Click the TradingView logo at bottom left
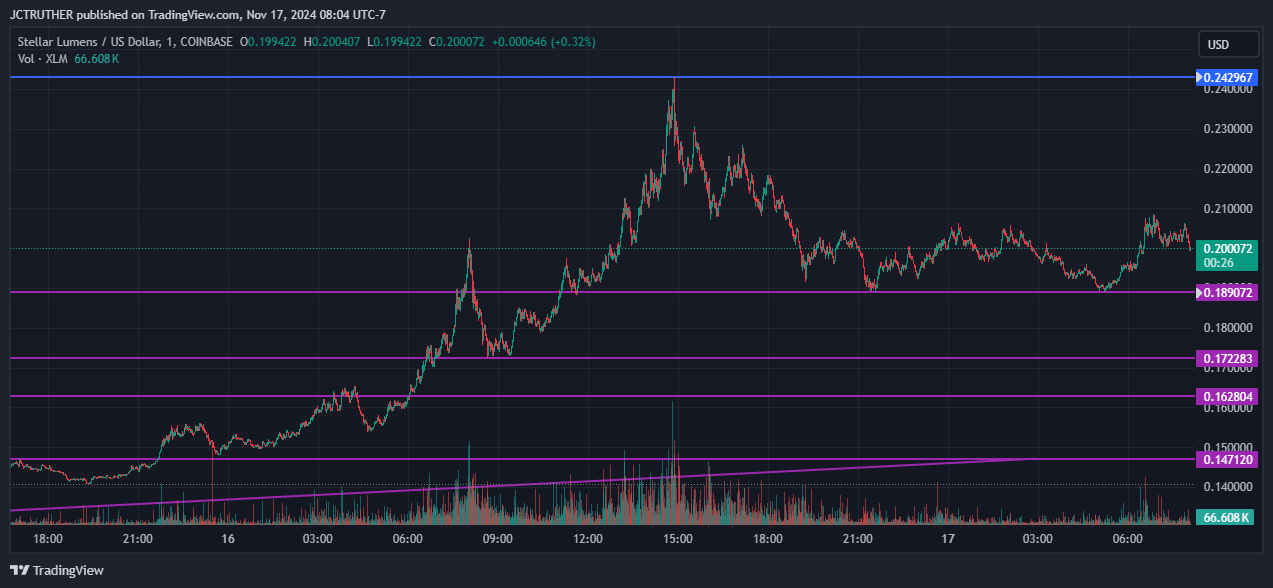1273x588 pixels. point(57,570)
